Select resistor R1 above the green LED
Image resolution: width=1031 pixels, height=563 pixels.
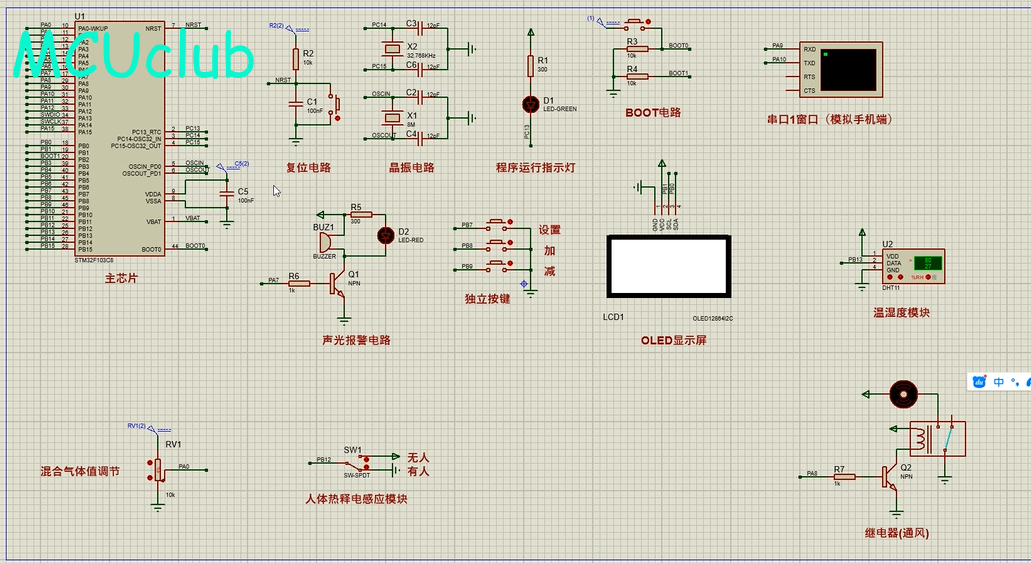(531, 66)
